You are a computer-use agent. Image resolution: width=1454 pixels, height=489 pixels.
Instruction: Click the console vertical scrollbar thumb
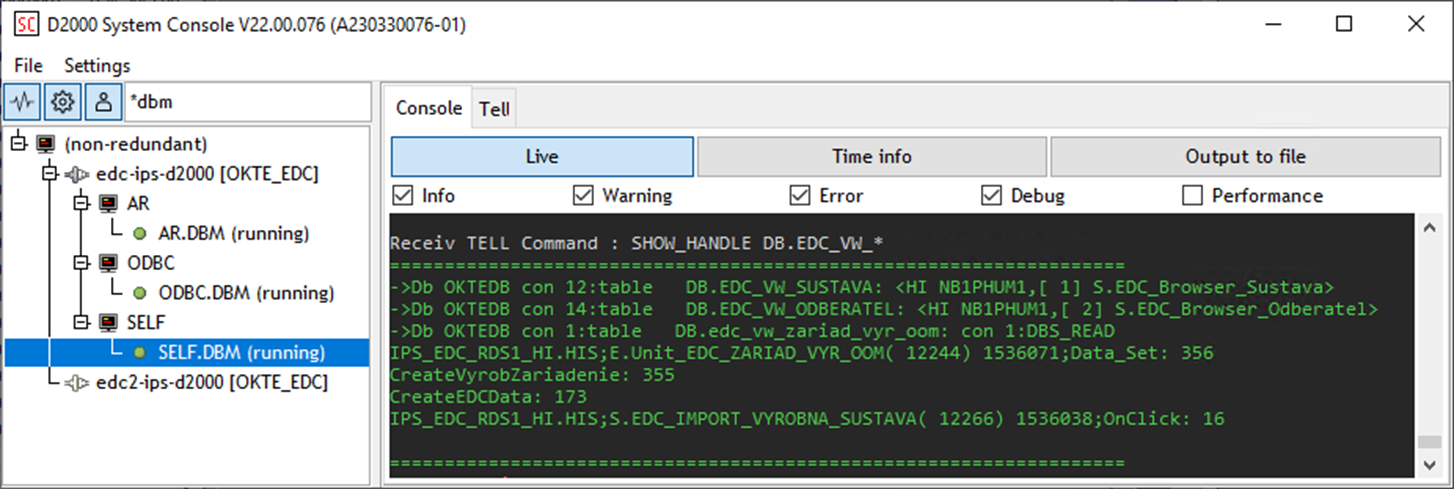[1430, 441]
